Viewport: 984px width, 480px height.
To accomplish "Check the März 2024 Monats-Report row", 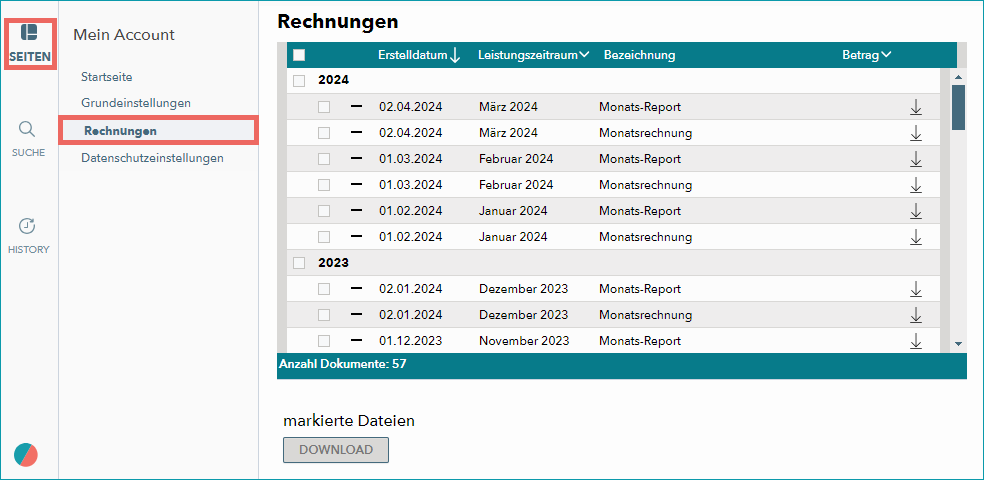I will pyautogui.click(x=324, y=107).
